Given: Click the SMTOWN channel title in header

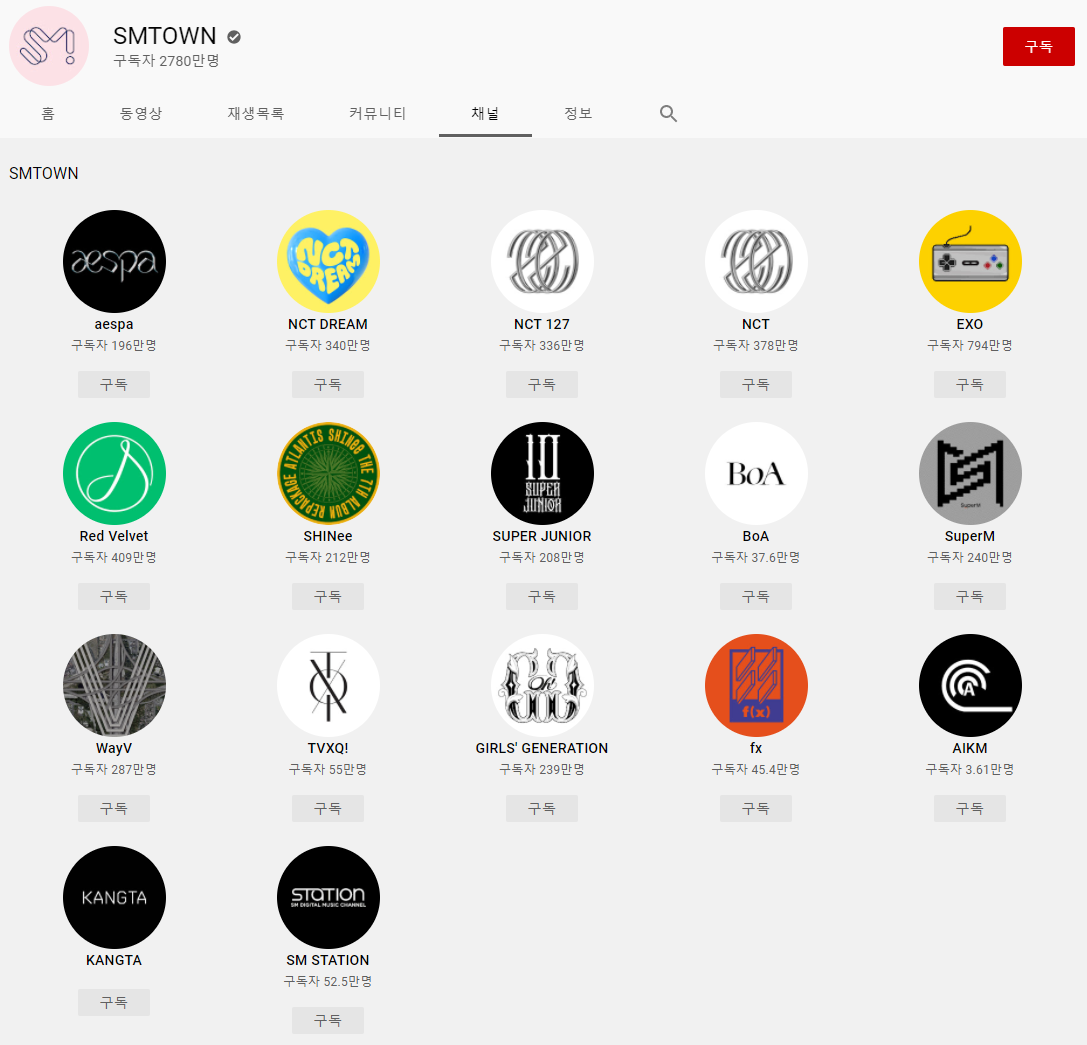Looking at the screenshot, I should (x=165, y=36).
